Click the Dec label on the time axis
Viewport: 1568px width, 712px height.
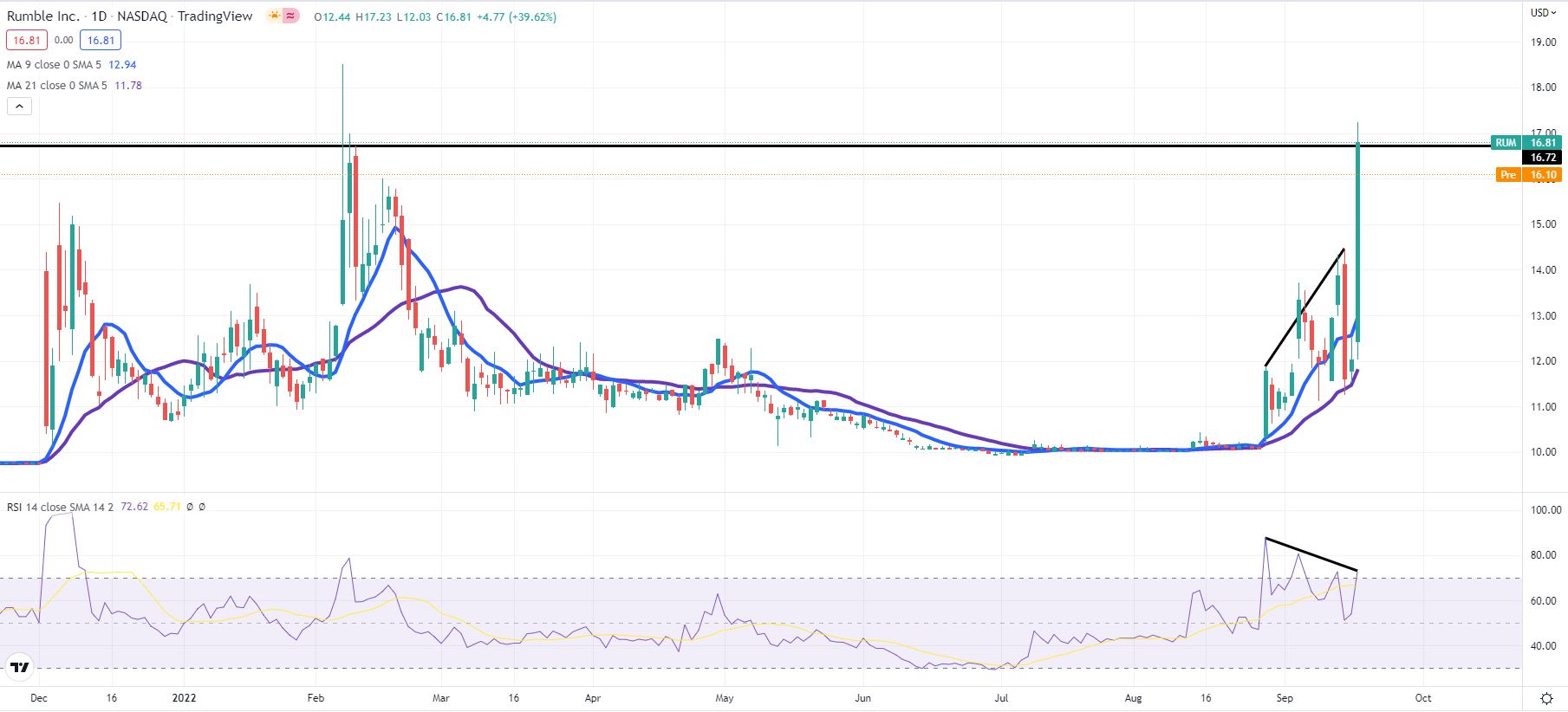coord(39,698)
